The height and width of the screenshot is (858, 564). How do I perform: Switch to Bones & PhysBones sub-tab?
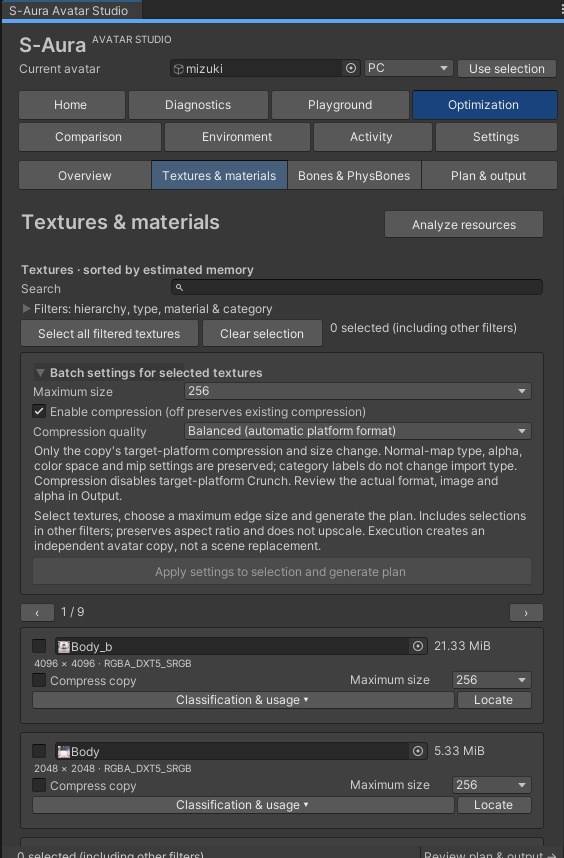click(x=354, y=175)
